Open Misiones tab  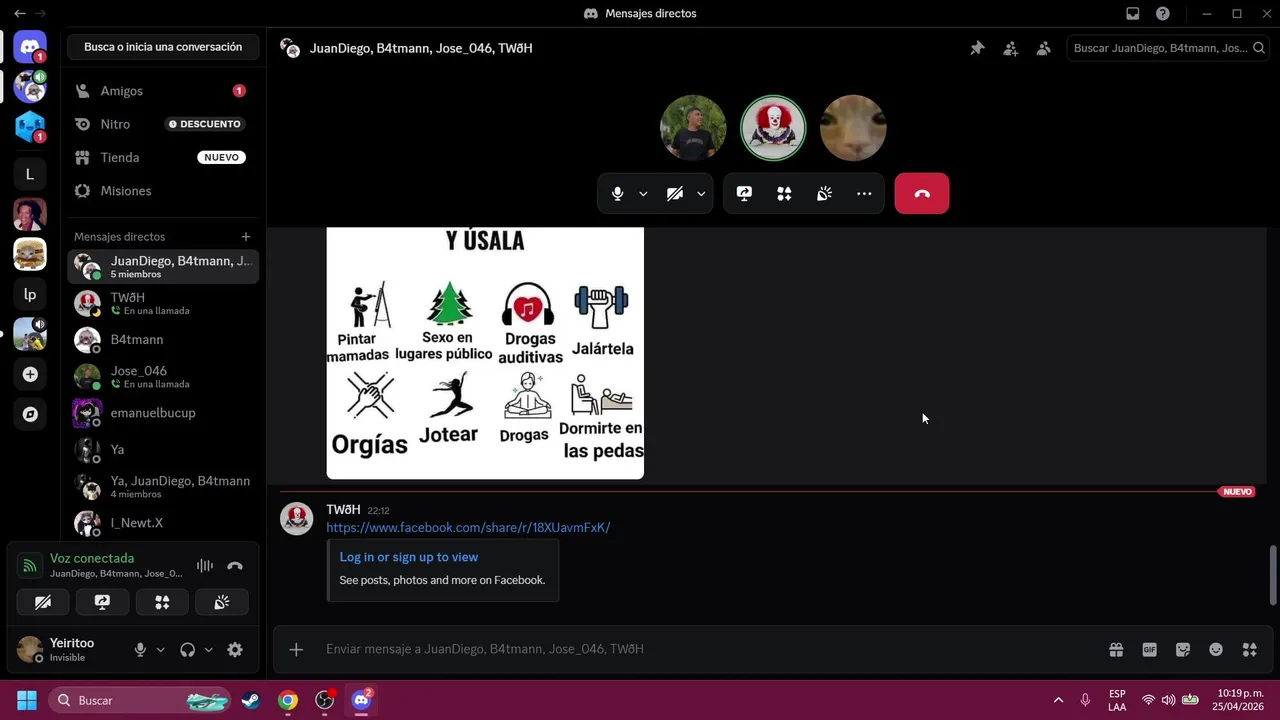coord(163,191)
